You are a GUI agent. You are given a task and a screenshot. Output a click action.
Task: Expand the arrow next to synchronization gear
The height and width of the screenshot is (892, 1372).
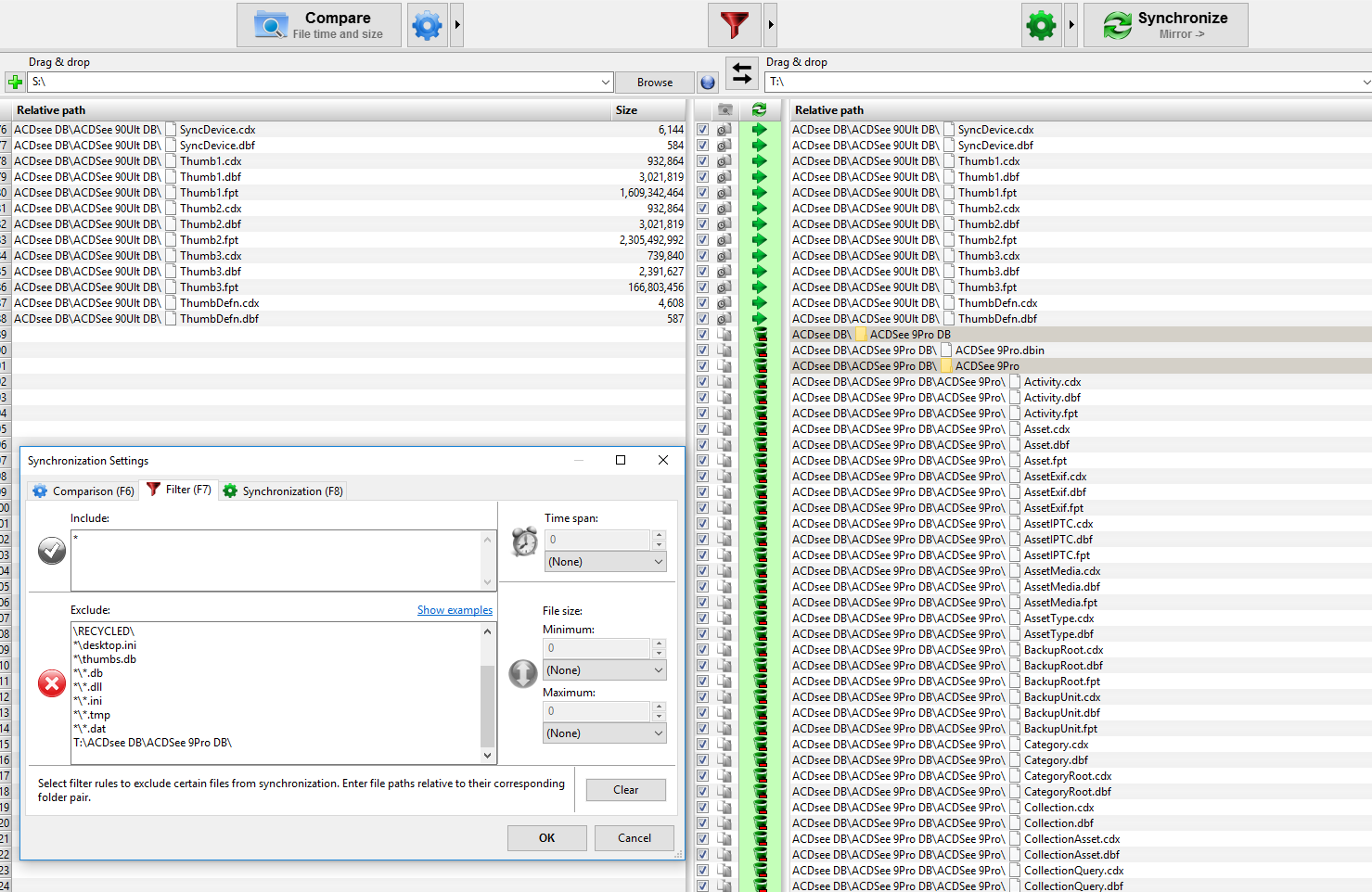[x=1071, y=25]
